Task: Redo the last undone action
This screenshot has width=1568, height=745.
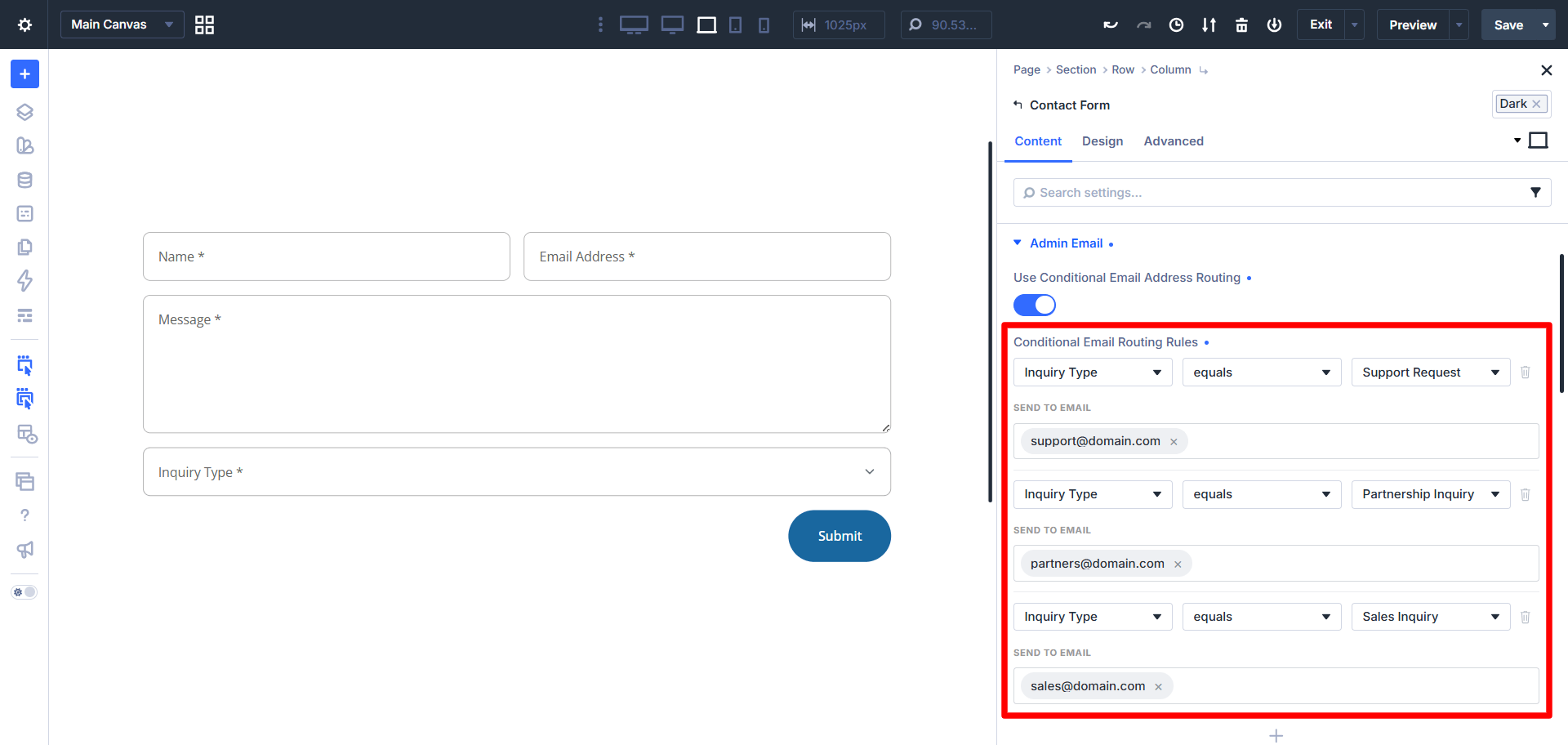Action: click(x=1143, y=25)
